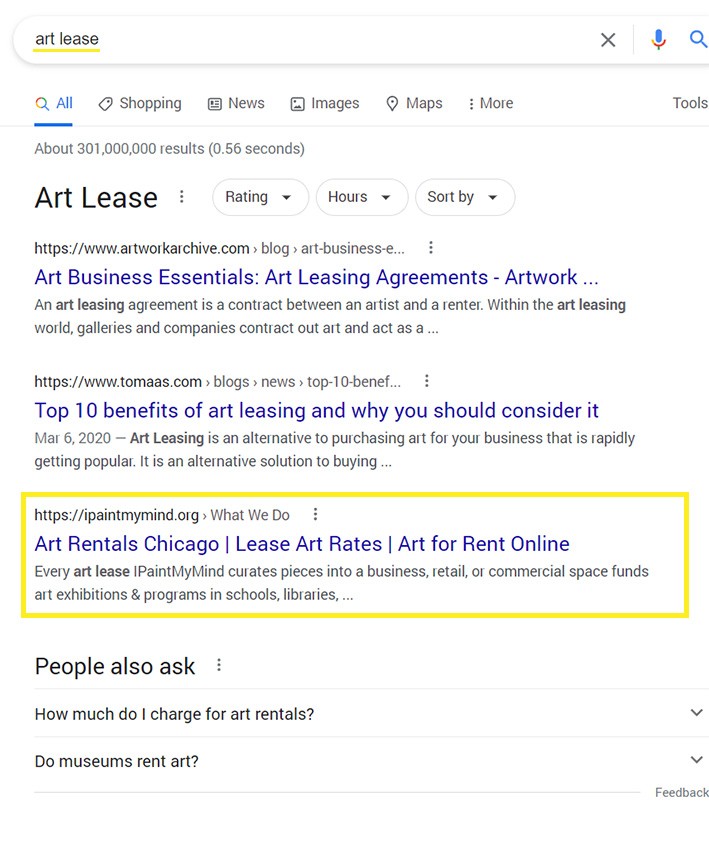The height and width of the screenshot is (850, 709).
Task: Open the Sort by dropdown
Action: click(x=464, y=197)
